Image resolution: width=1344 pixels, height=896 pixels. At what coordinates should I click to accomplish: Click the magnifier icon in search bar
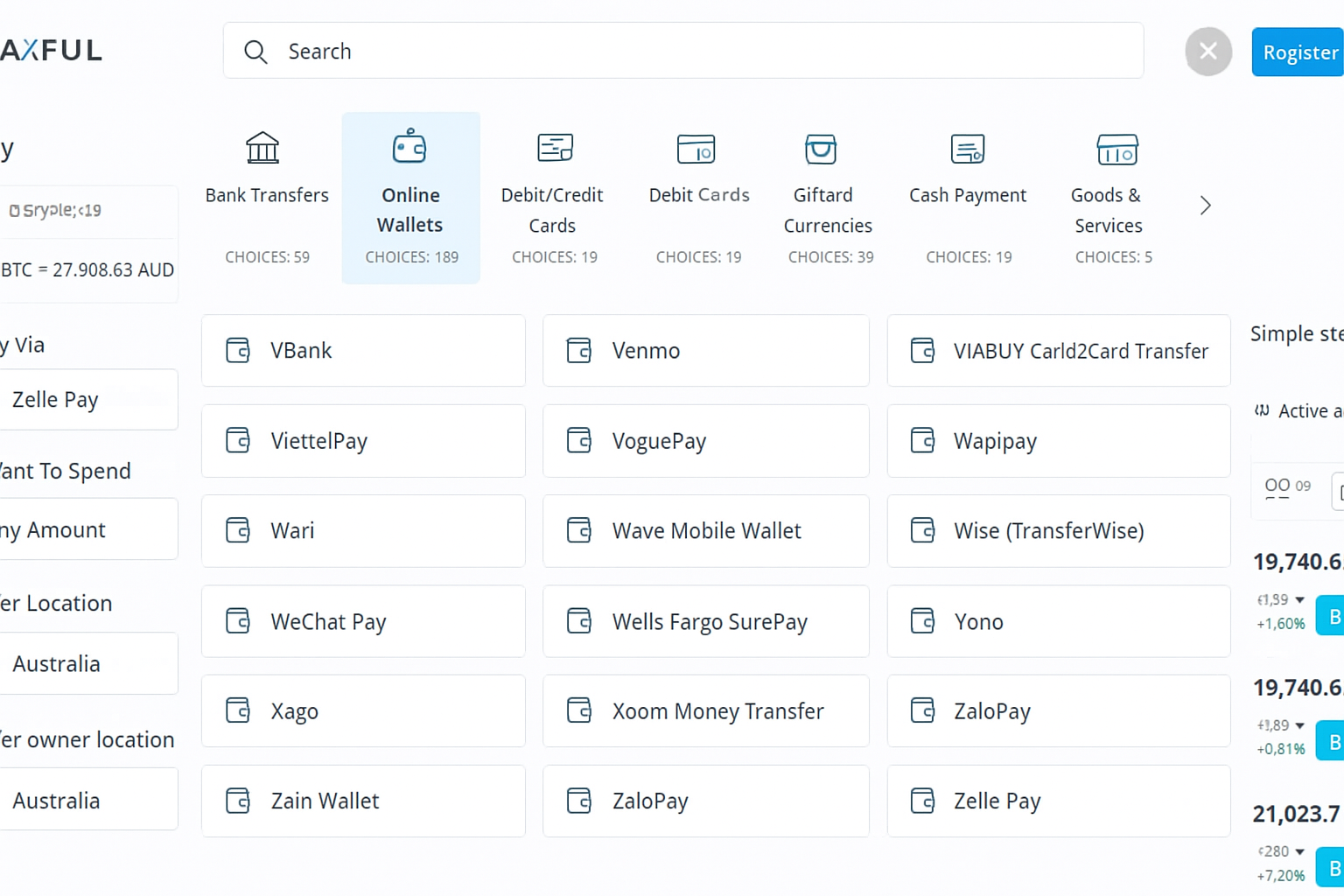tap(255, 52)
